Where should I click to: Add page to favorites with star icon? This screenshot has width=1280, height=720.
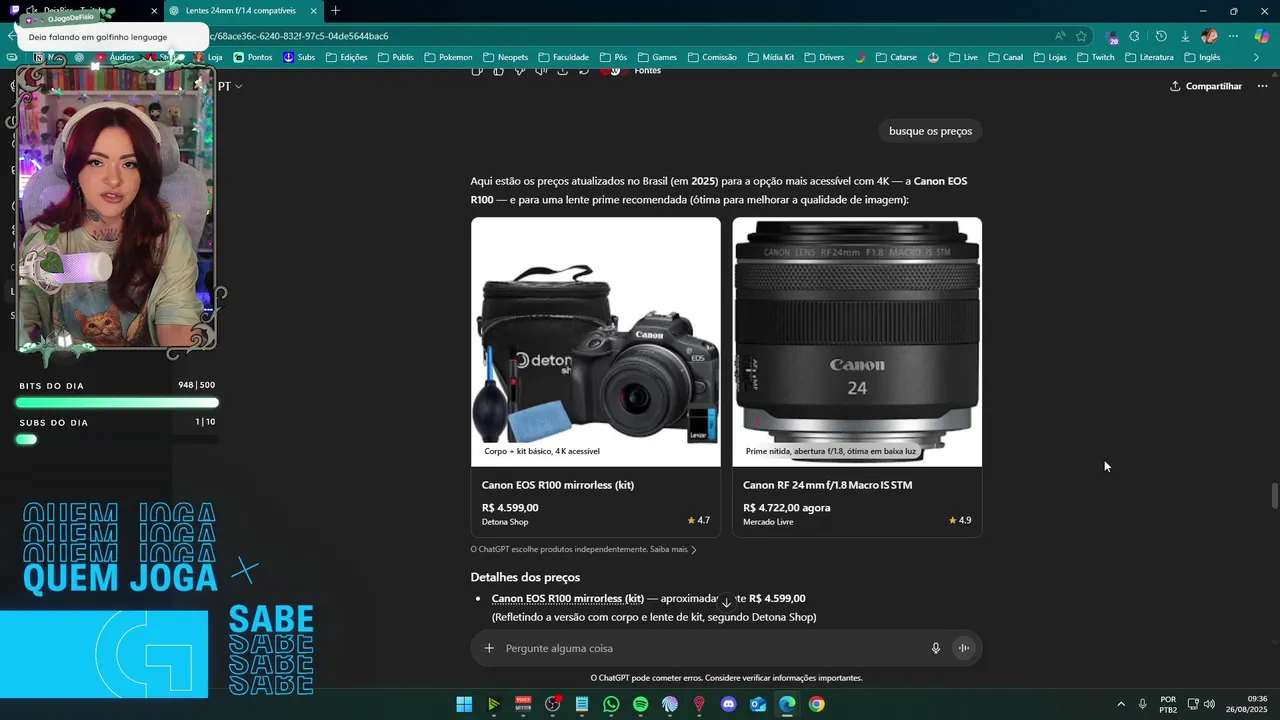[x=1081, y=36]
